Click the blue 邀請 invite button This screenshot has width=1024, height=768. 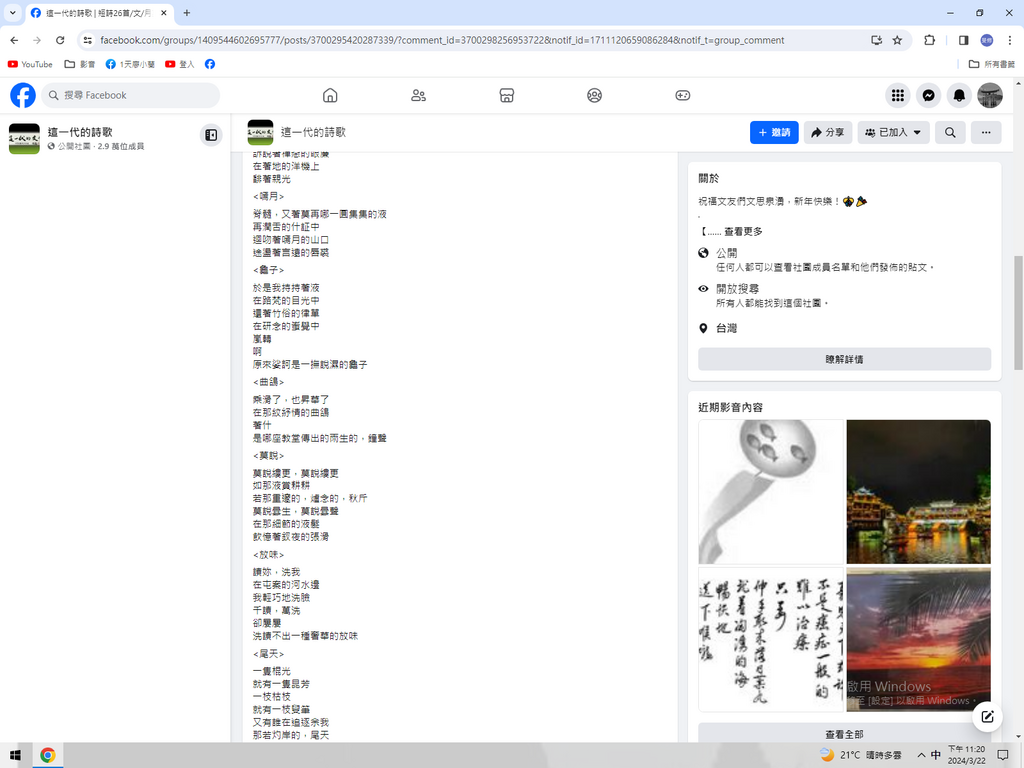pyautogui.click(x=774, y=132)
